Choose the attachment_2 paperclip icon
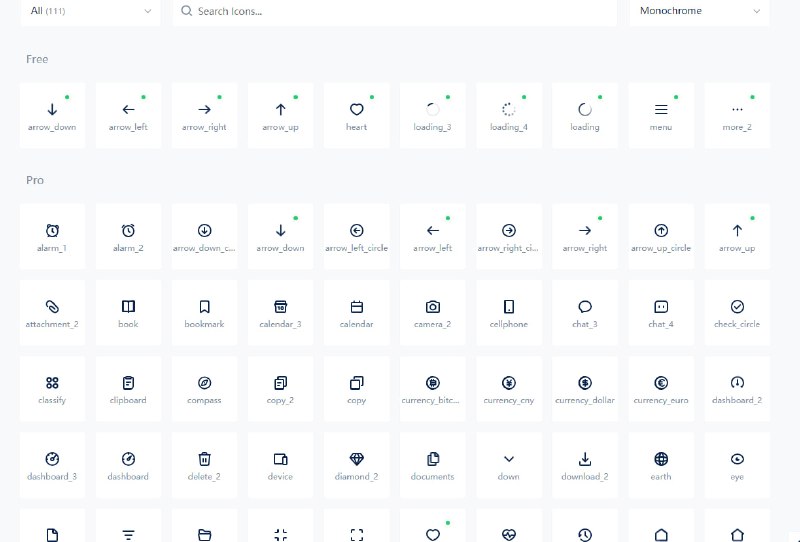The height and width of the screenshot is (542, 800). pyautogui.click(x=52, y=307)
